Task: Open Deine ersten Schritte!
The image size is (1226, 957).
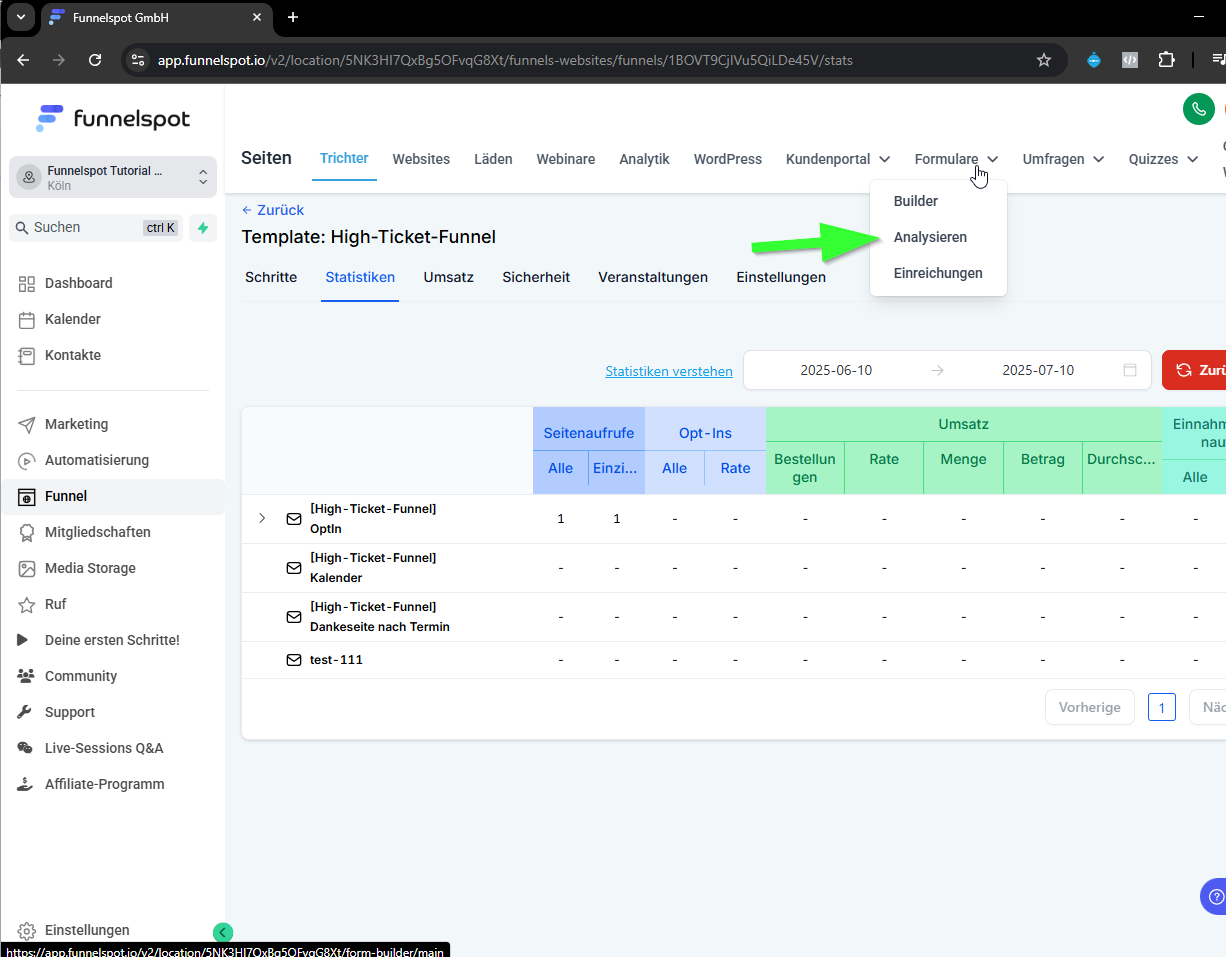Action: coord(112,640)
